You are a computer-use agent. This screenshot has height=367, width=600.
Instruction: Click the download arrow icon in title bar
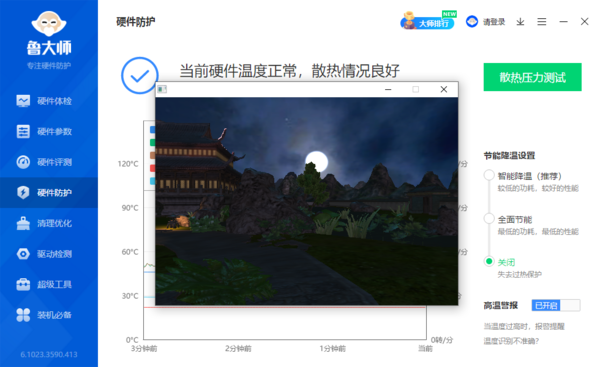point(520,22)
